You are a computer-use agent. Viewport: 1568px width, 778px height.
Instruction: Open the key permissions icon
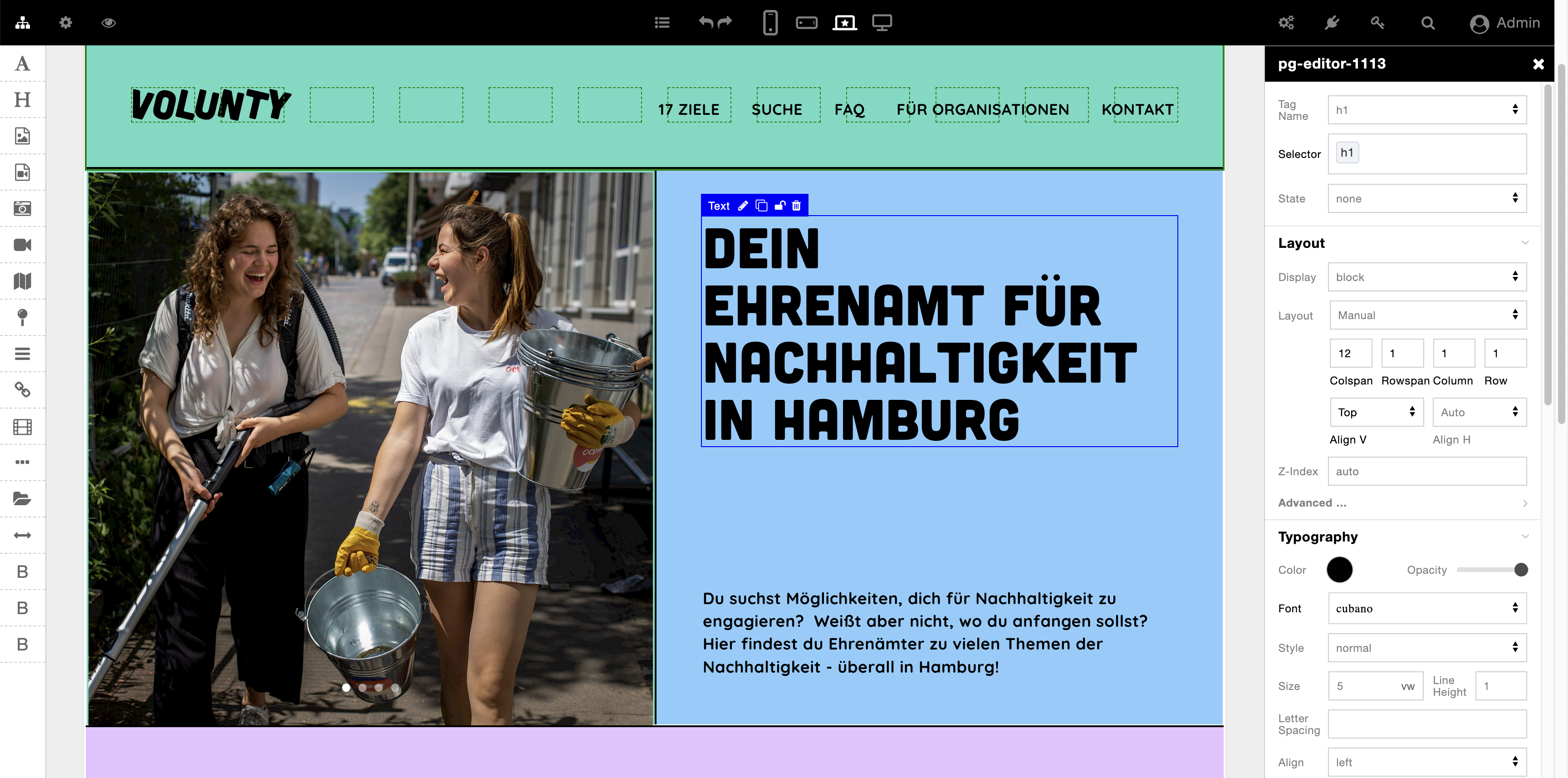coord(1377,23)
